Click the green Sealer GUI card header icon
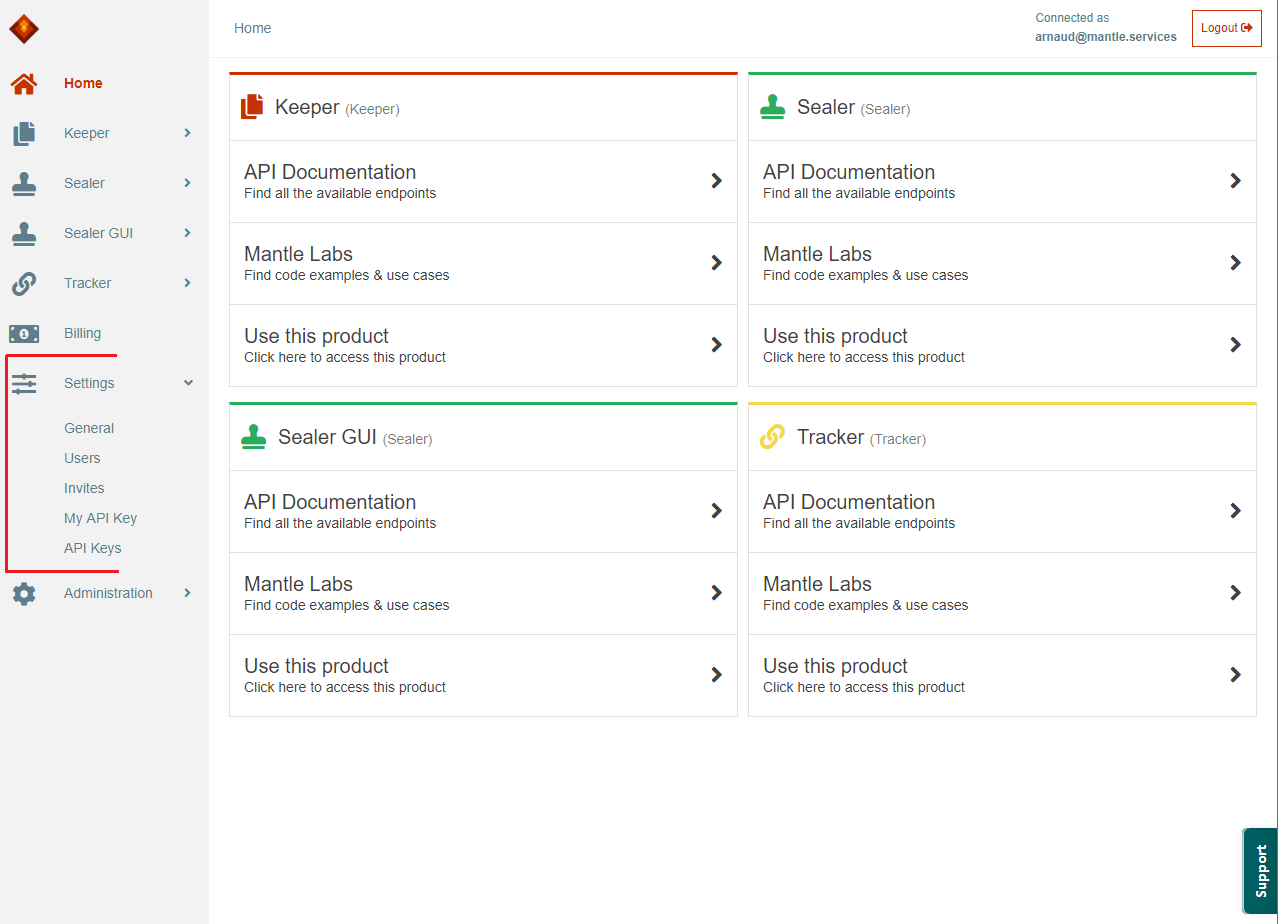The width and height of the screenshot is (1278, 924). click(x=254, y=437)
